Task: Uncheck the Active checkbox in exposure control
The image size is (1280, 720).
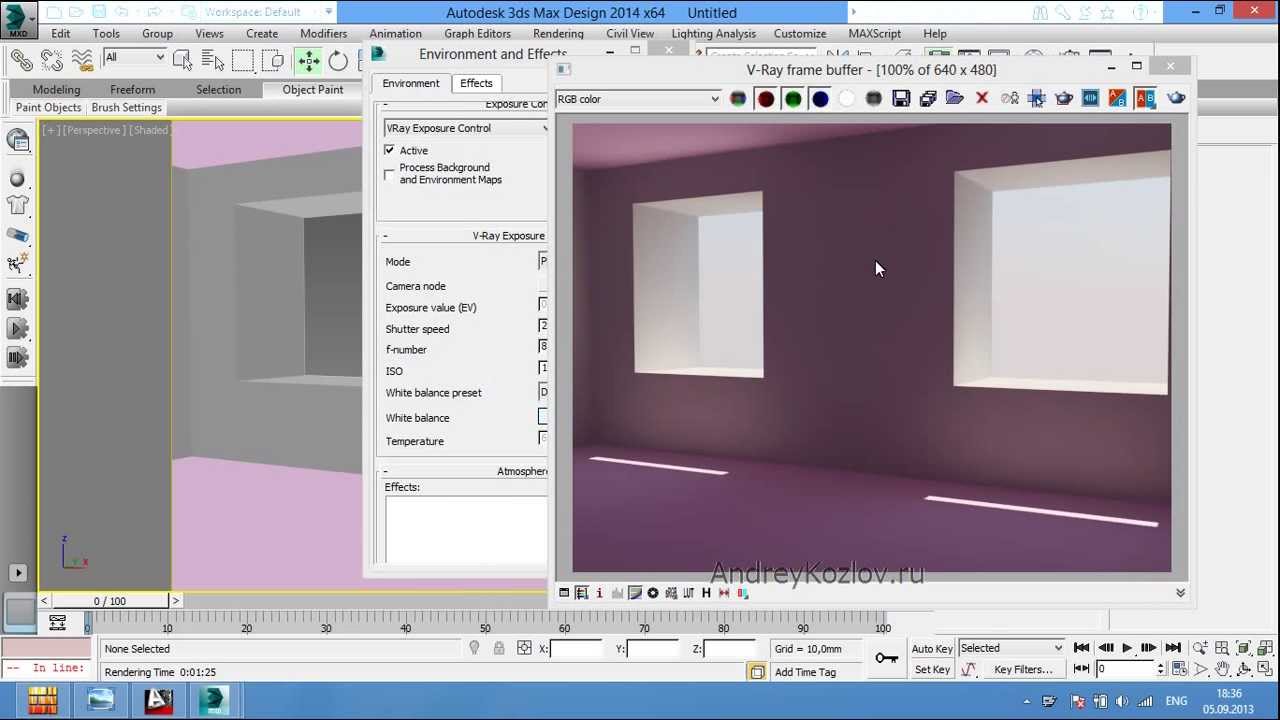Action: [389, 150]
